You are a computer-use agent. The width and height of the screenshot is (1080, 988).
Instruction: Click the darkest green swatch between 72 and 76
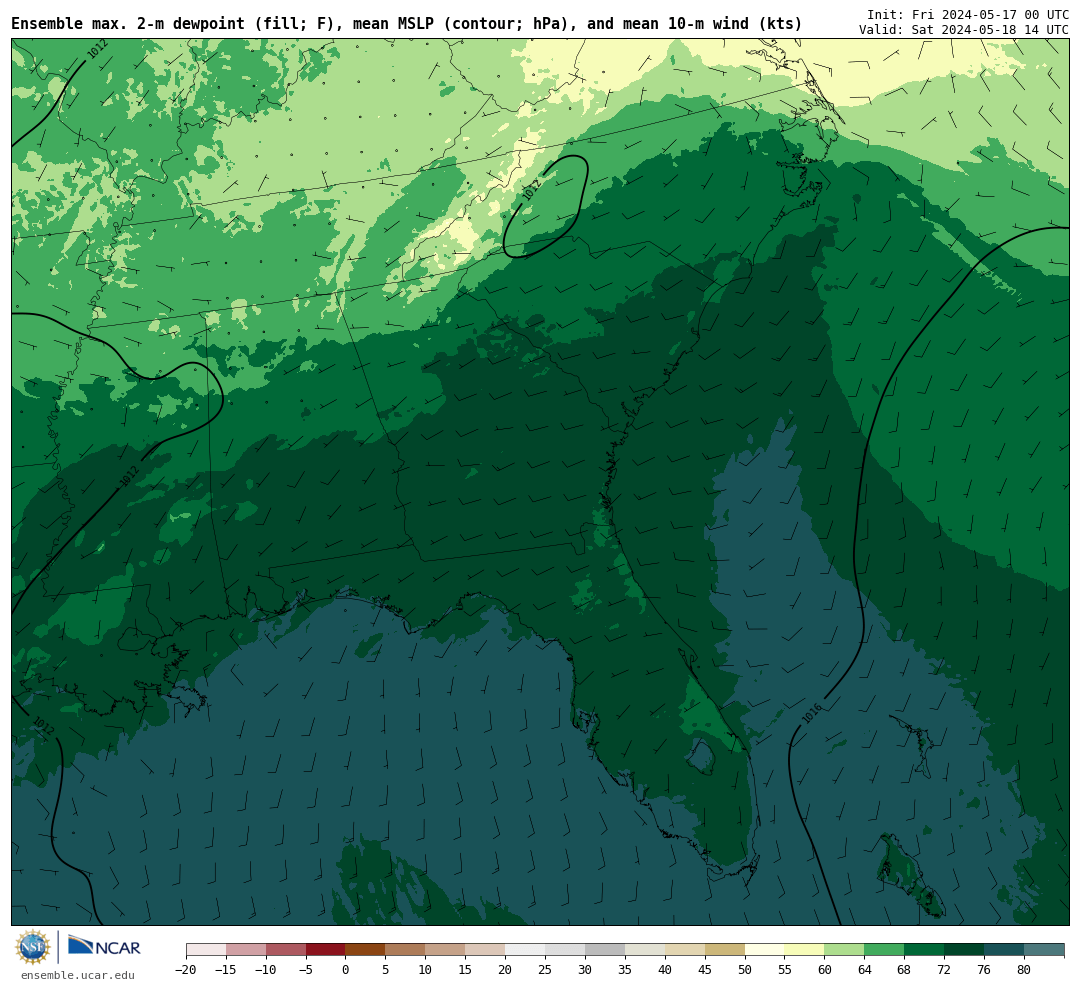click(x=964, y=950)
